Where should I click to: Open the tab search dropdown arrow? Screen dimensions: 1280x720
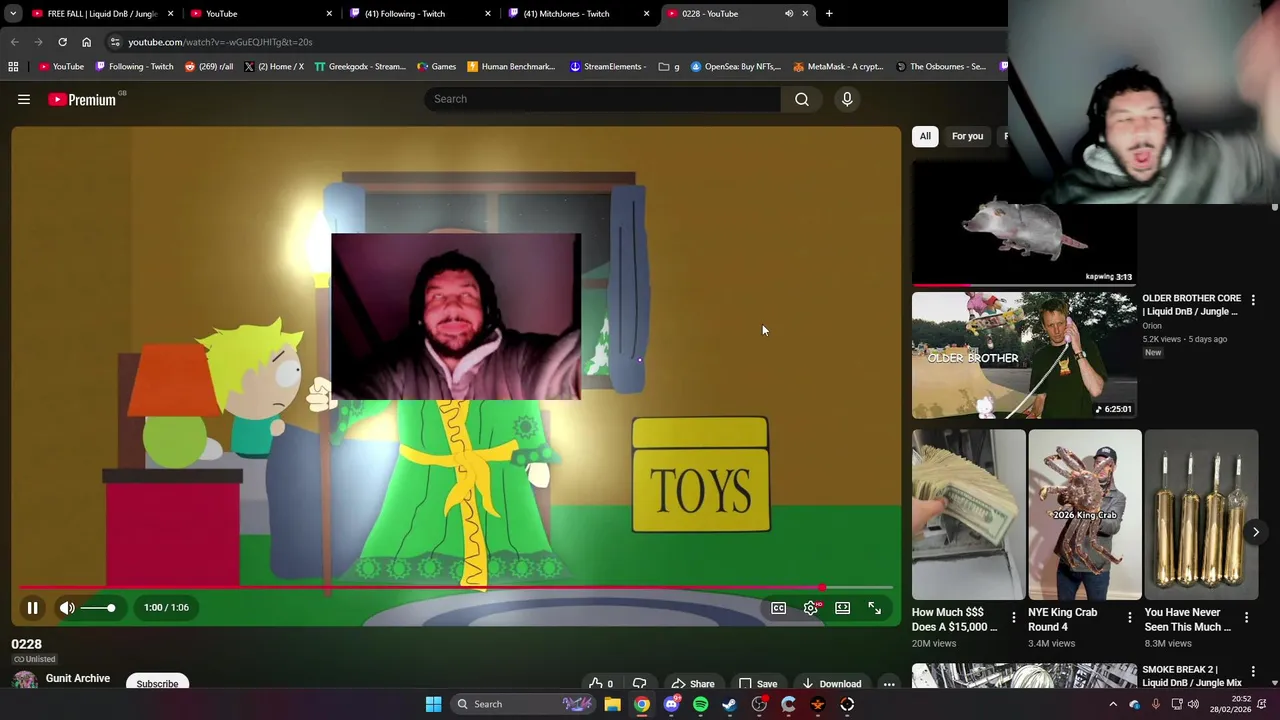(13, 14)
